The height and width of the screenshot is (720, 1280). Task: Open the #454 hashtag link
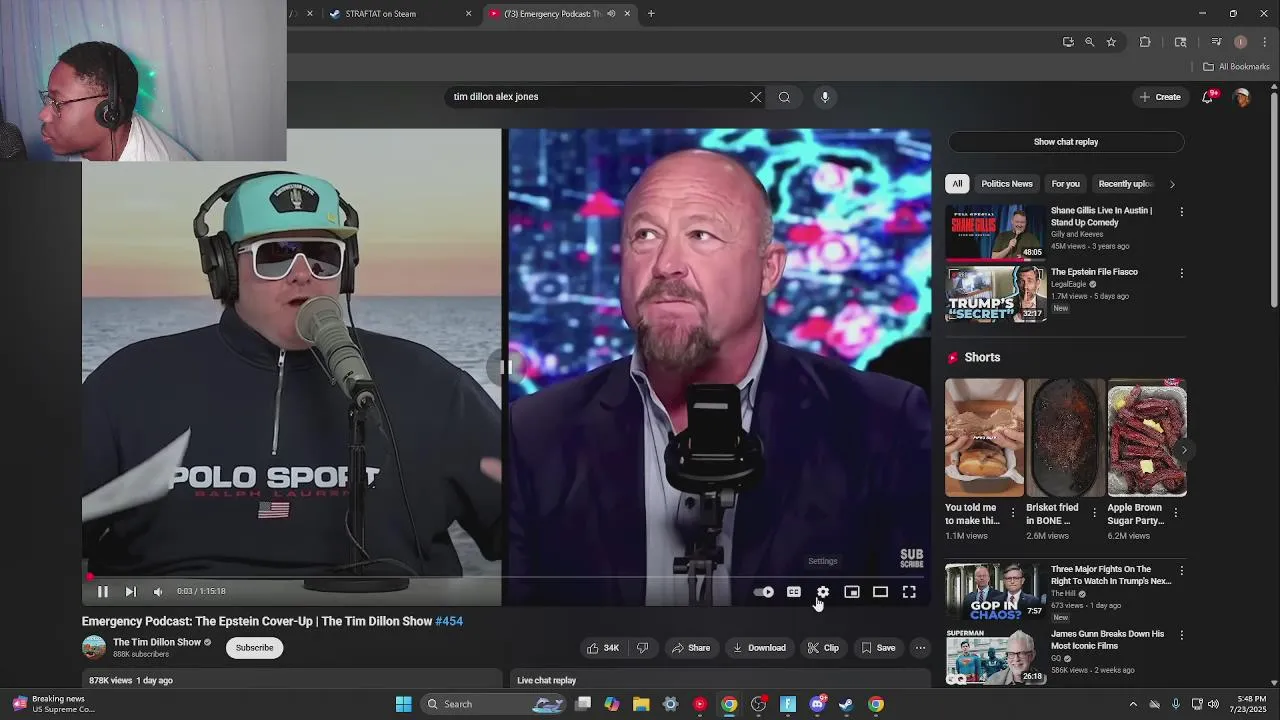(449, 621)
